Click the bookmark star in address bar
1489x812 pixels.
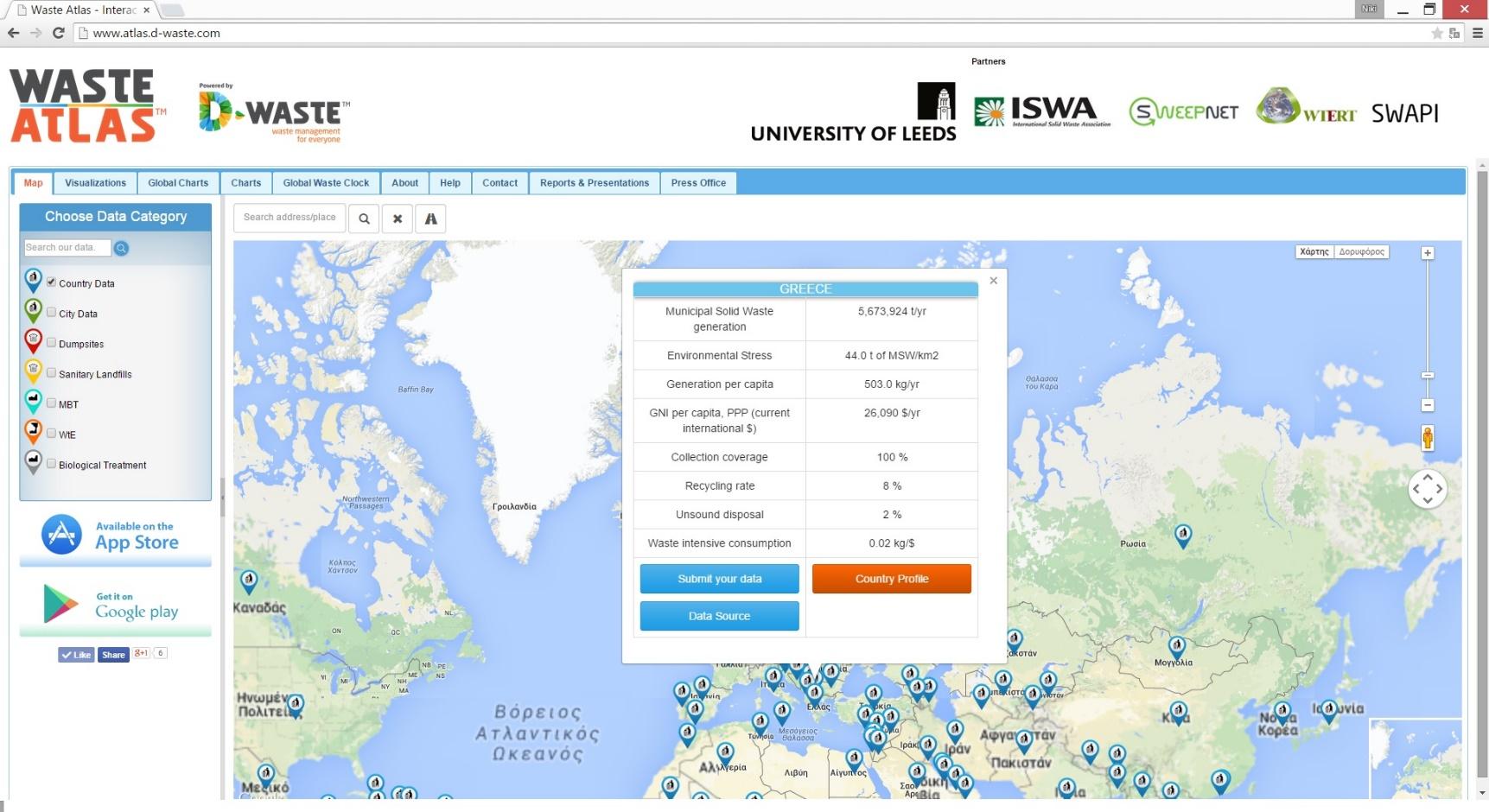click(1437, 33)
